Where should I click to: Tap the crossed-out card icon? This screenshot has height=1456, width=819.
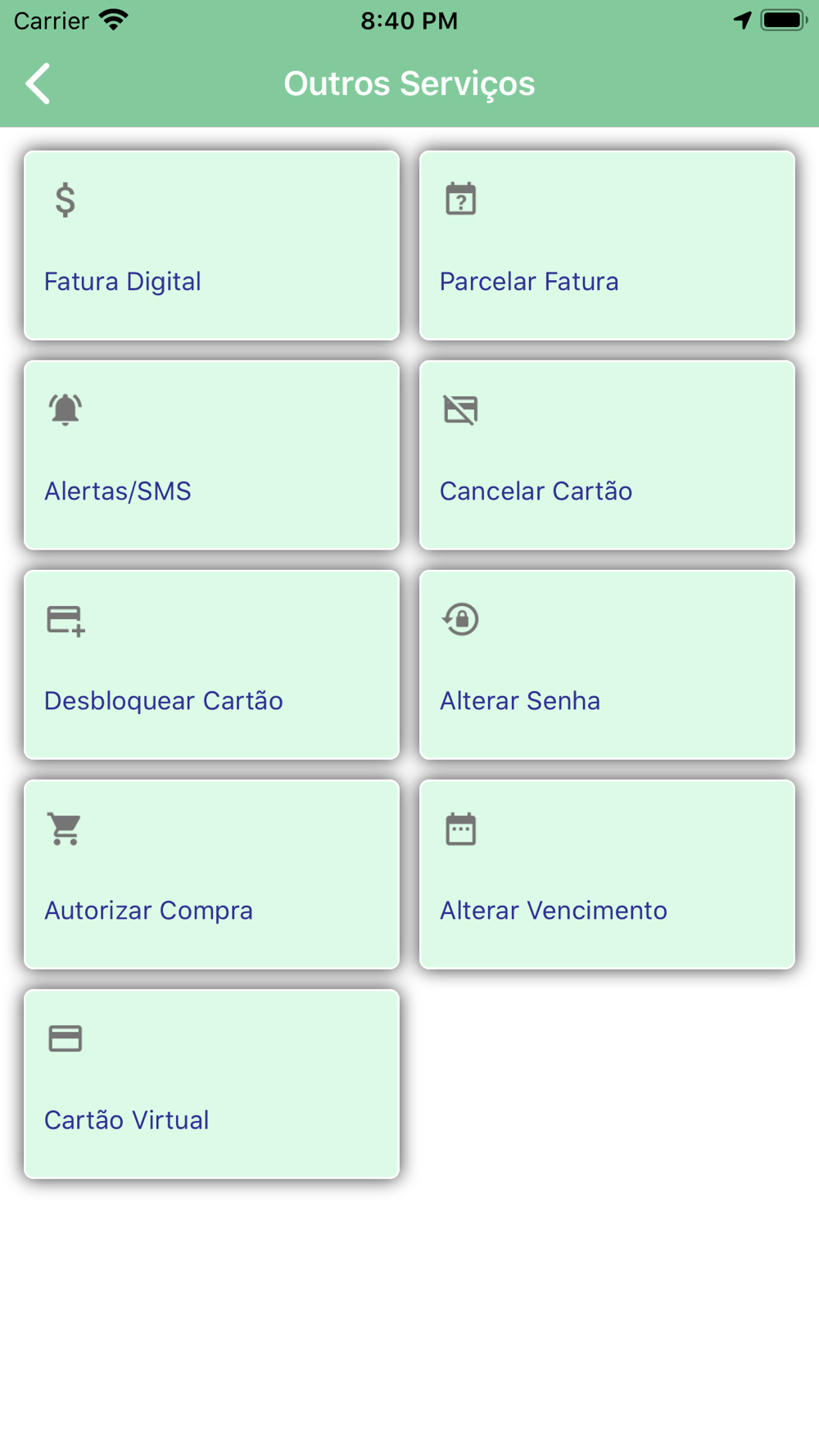[x=461, y=409]
